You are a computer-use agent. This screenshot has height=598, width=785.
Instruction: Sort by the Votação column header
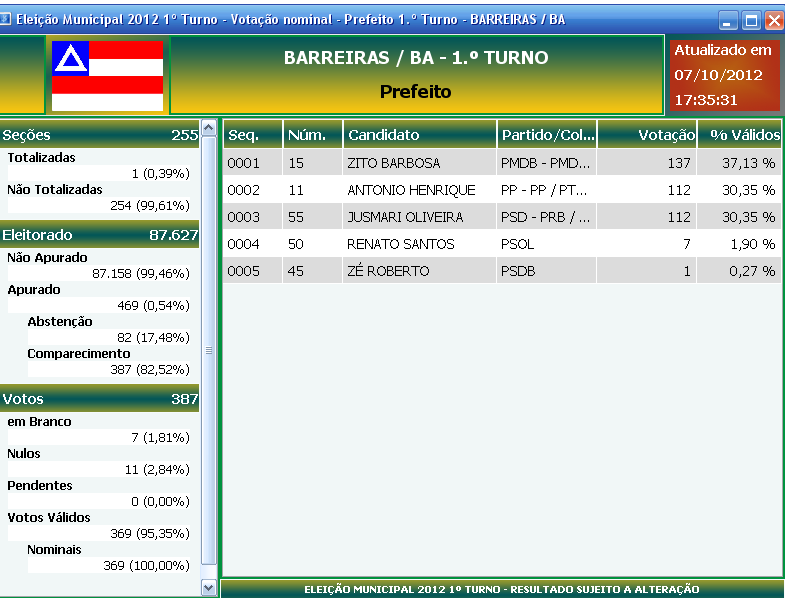click(648, 135)
